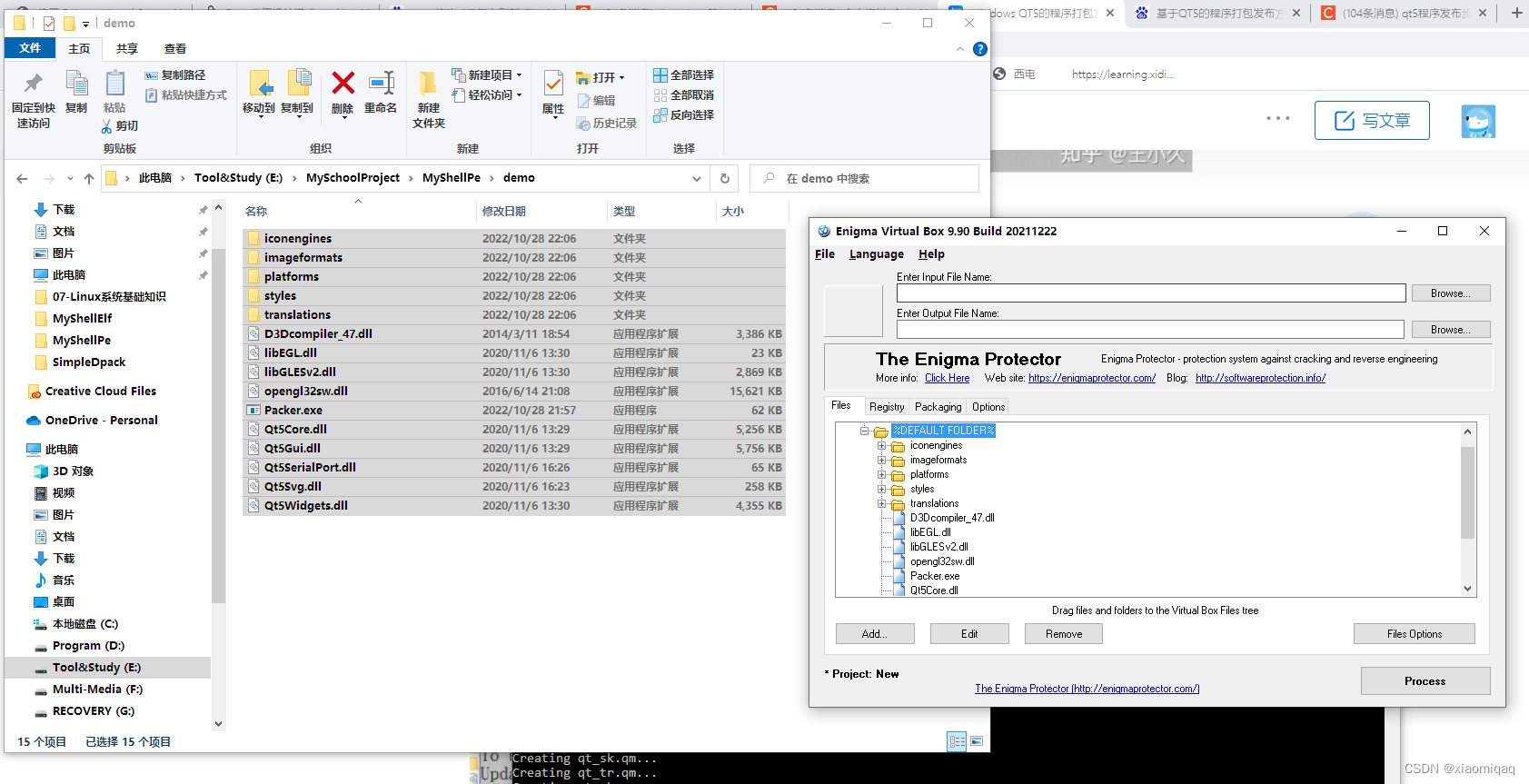Image resolution: width=1529 pixels, height=784 pixels.
Task: Switch to Enigma's Registry tab
Action: [x=886, y=407]
